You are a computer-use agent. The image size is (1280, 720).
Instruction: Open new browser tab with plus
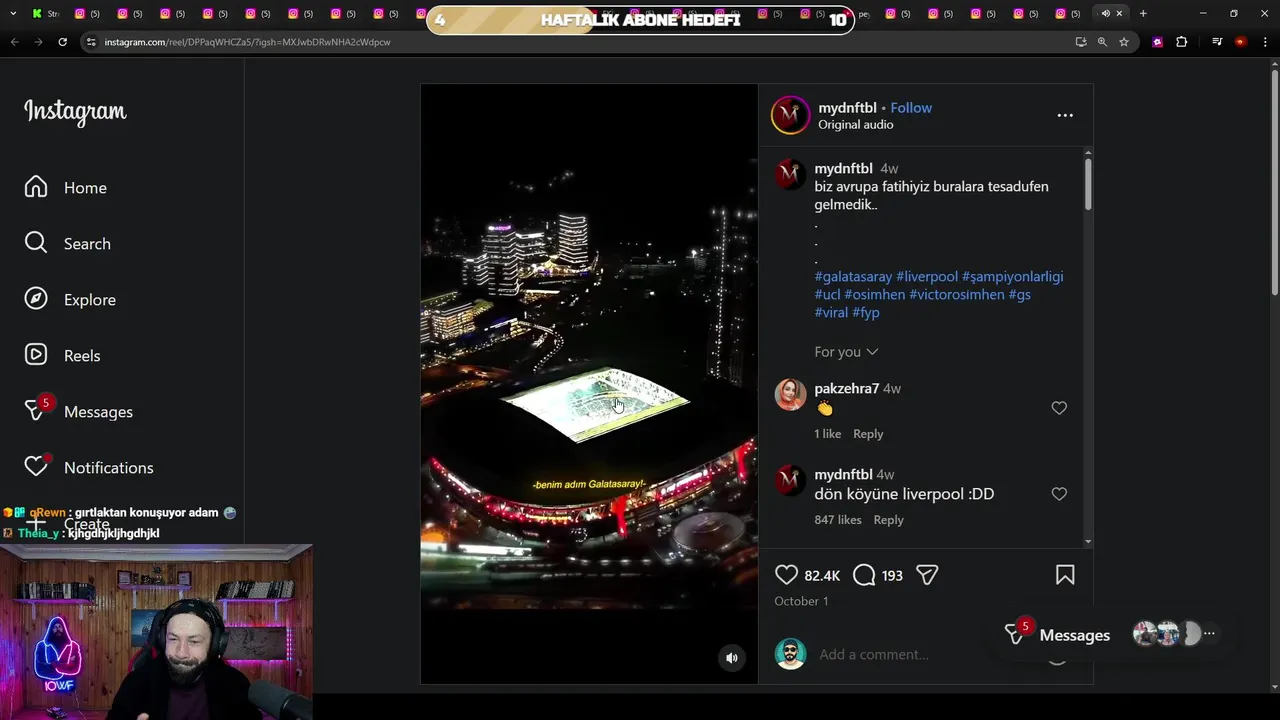tap(1143, 13)
